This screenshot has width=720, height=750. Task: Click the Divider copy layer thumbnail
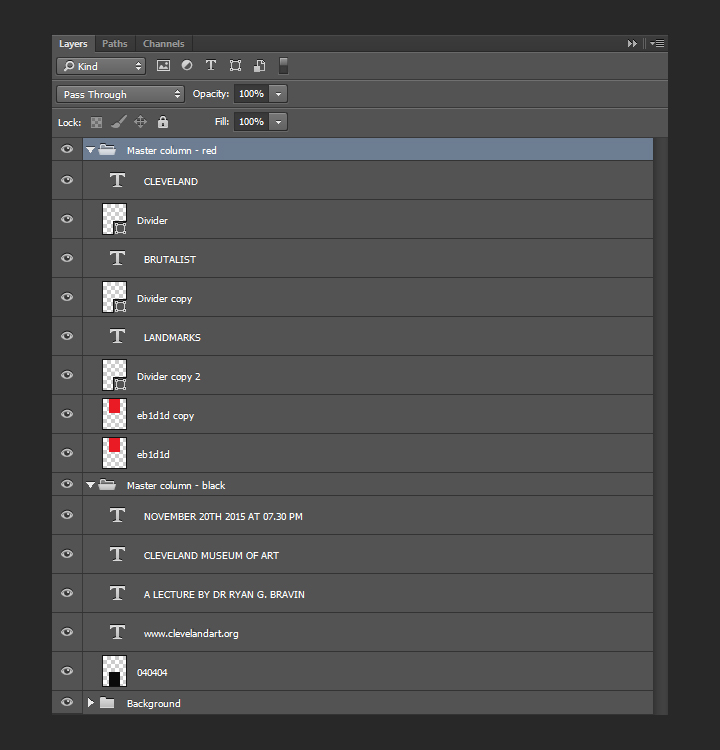[114, 297]
